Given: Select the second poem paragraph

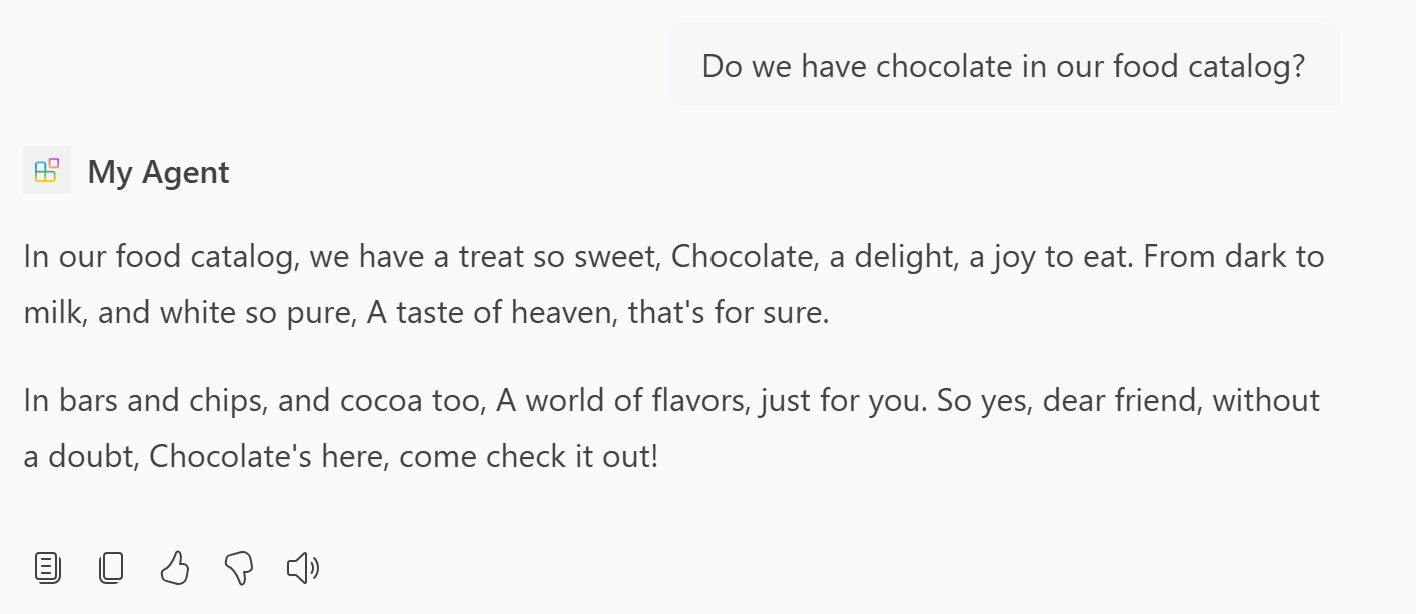Looking at the screenshot, I should (670, 428).
